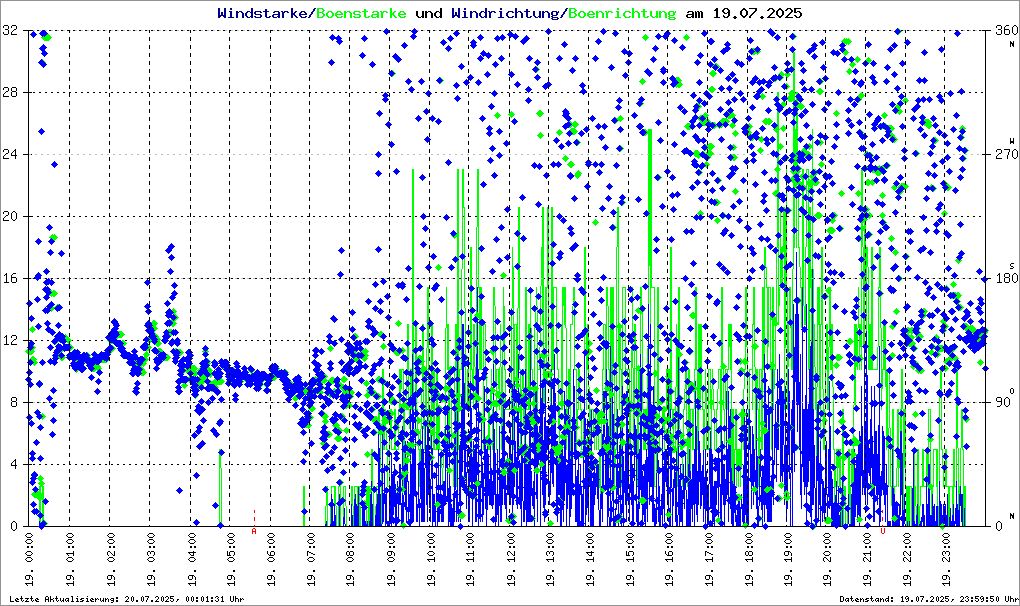Click the '19. 11:00' time axis label
1020x606 pixels.
pos(470,559)
